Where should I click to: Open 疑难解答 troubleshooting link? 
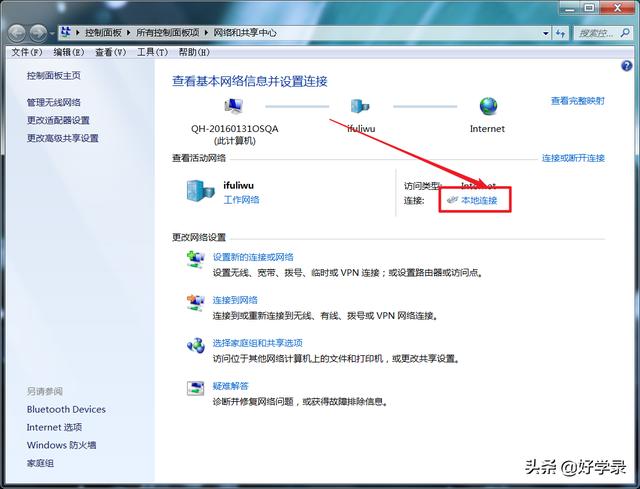pyautogui.click(x=231, y=386)
